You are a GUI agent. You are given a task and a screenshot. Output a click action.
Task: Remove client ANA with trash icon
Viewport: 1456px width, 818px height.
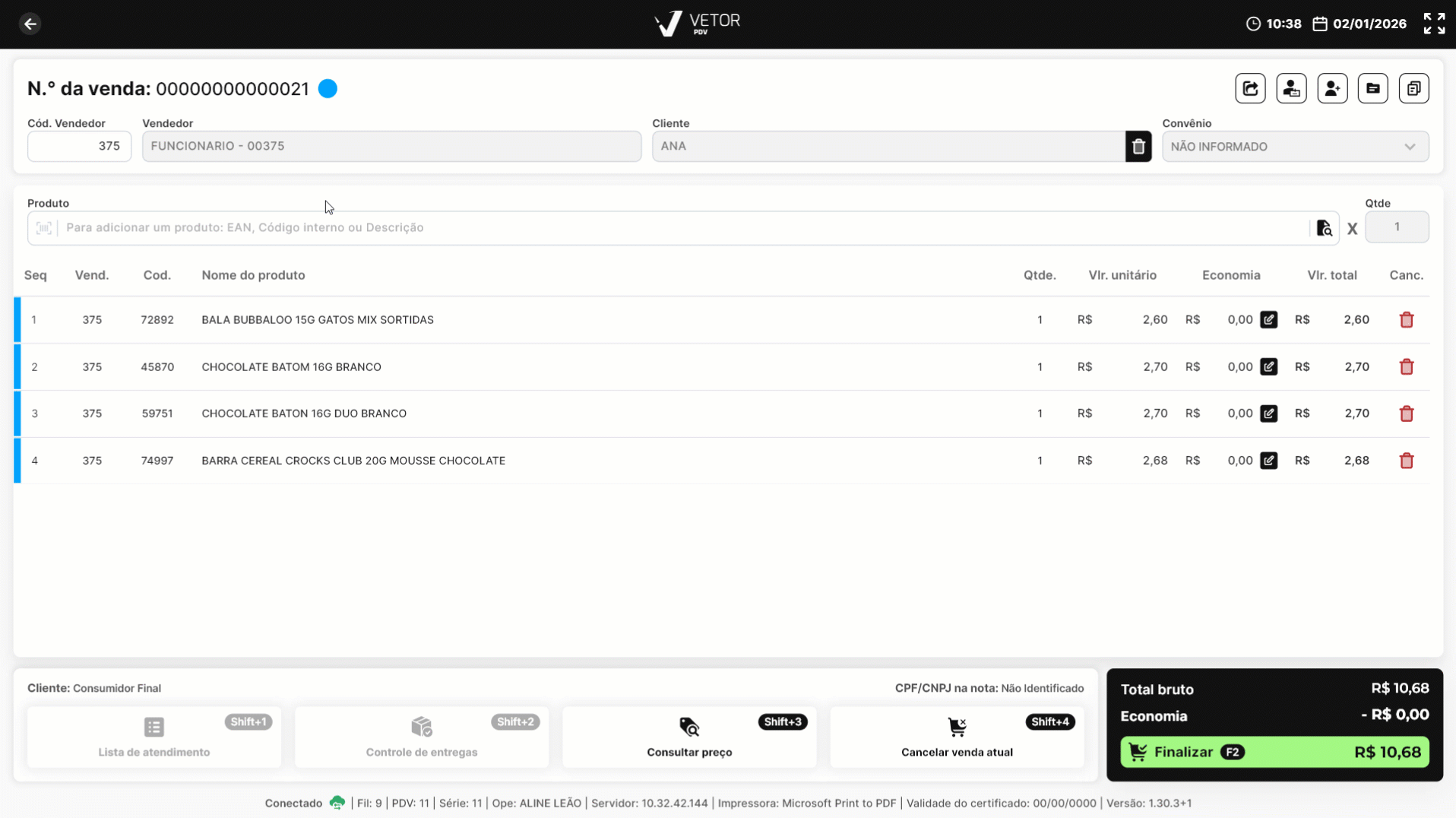tap(1138, 147)
